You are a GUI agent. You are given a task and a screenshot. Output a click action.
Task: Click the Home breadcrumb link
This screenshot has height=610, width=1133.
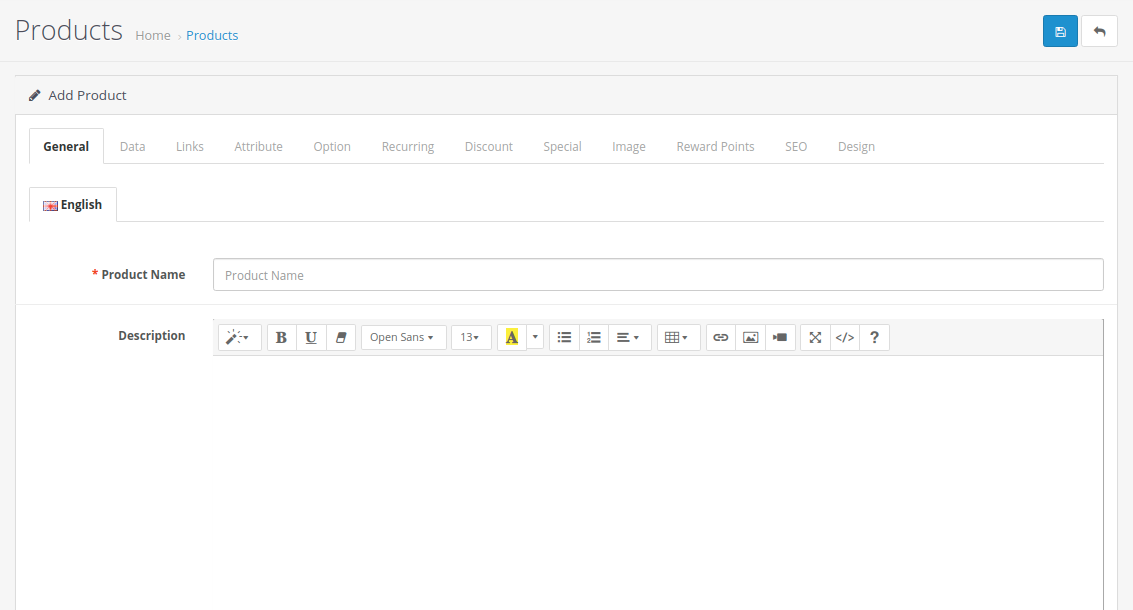point(152,35)
